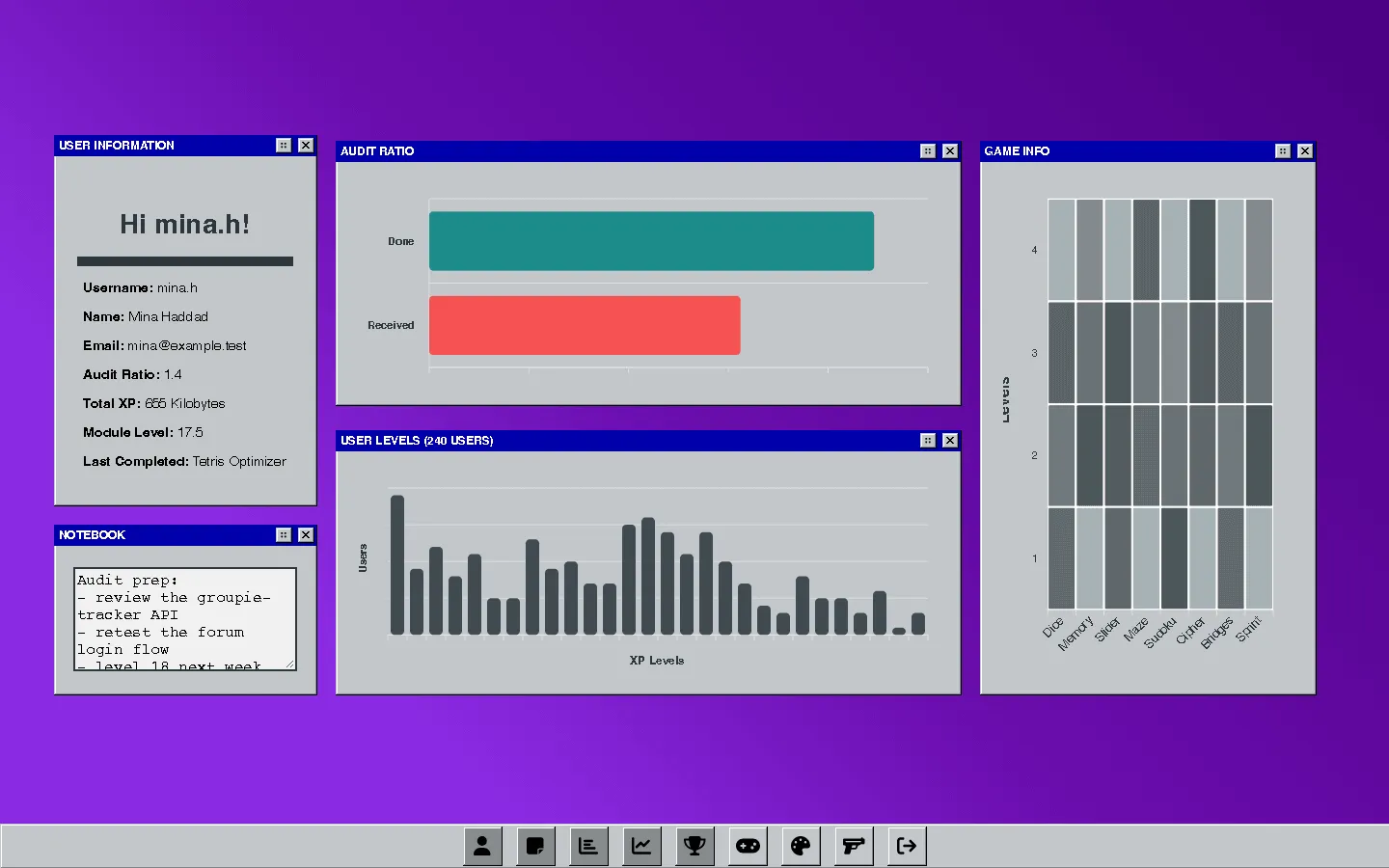This screenshot has height=868, width=1389.
Task: Click the "Total XP: 655 Kilobytes" line
Action: click(154, 404)
